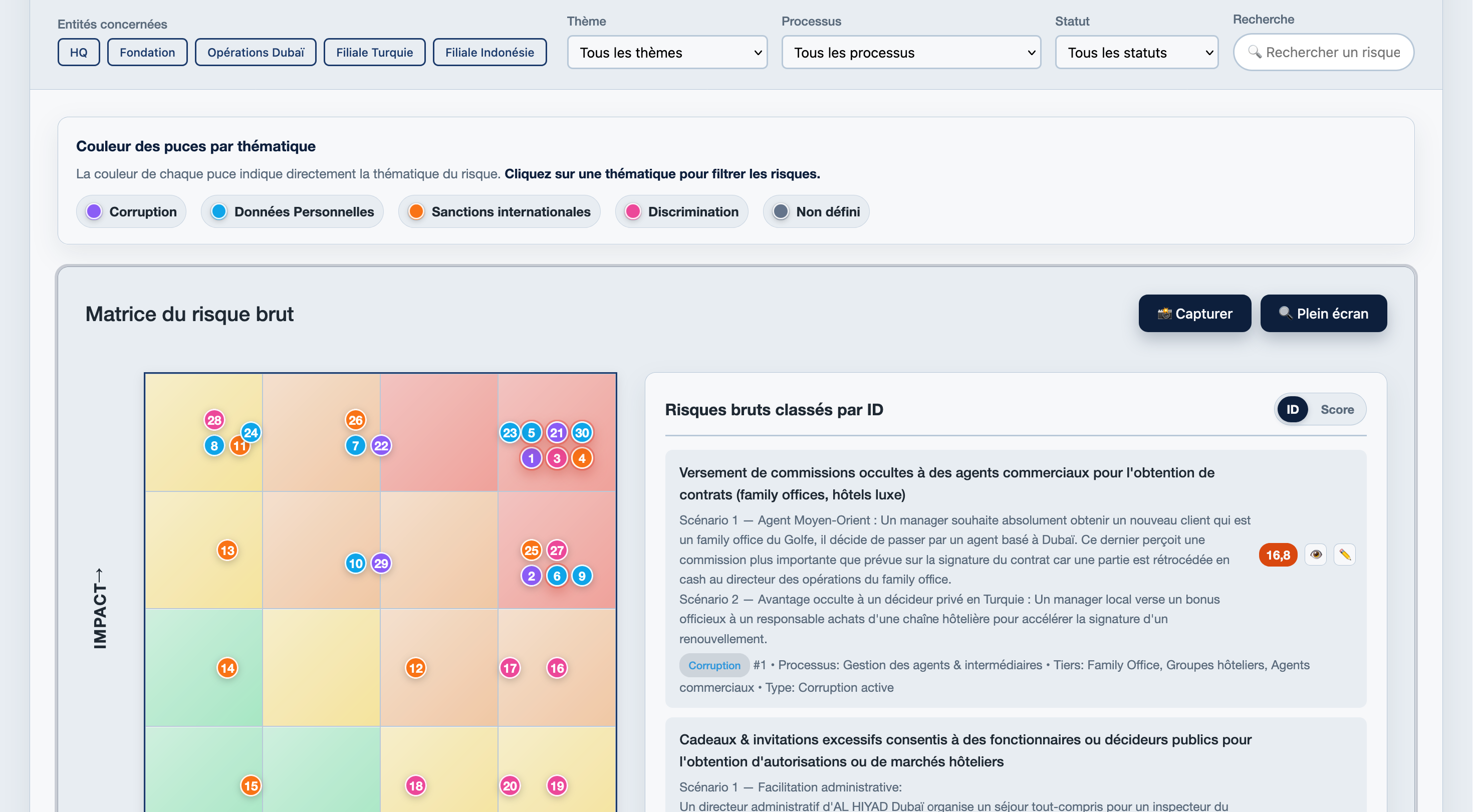Viewport: 1473px width, 812px height.
Task: Open the Versement de commissions occultes risk title
Action: [x=947, y=484]
